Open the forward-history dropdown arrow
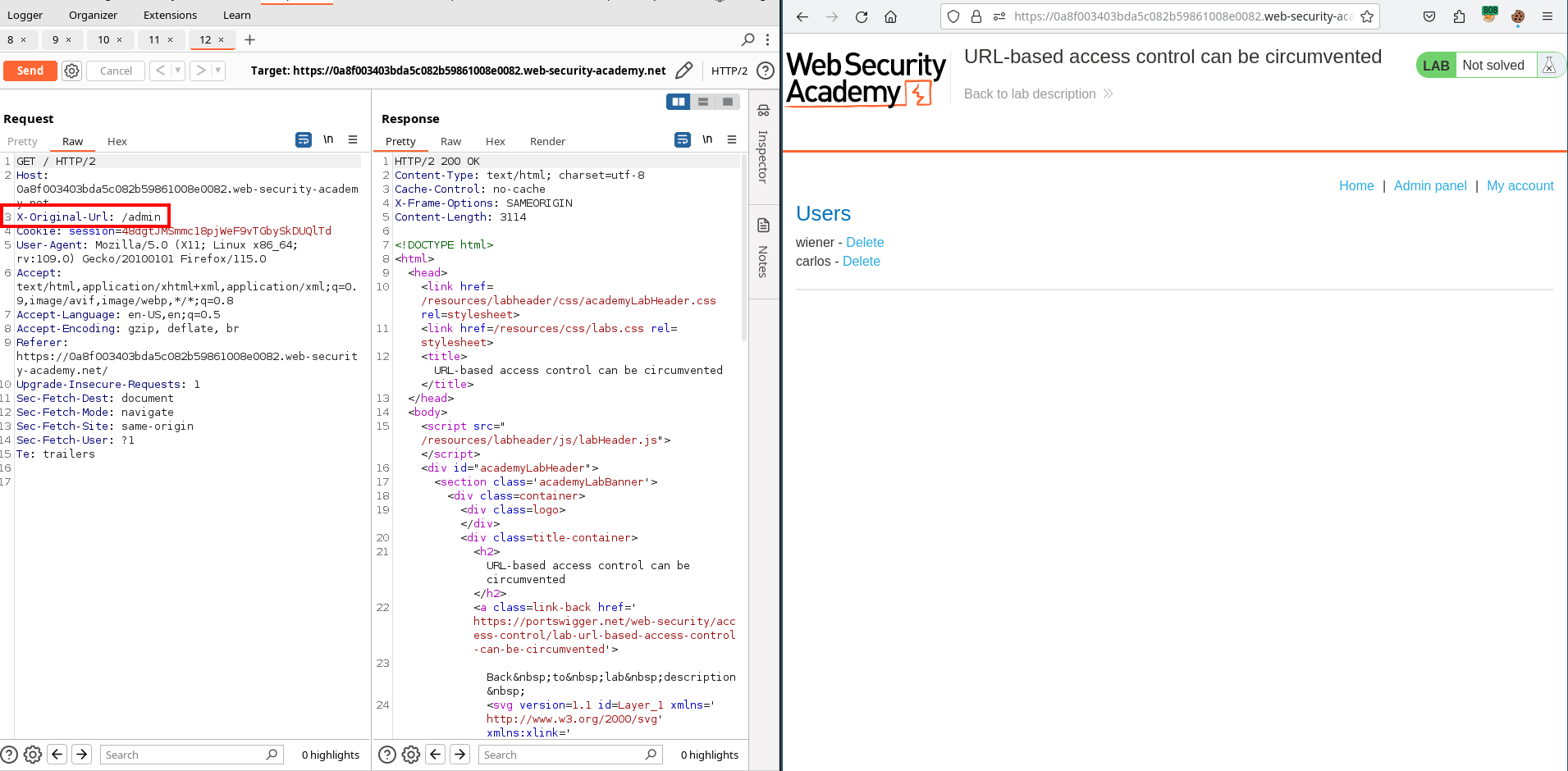 218,71
